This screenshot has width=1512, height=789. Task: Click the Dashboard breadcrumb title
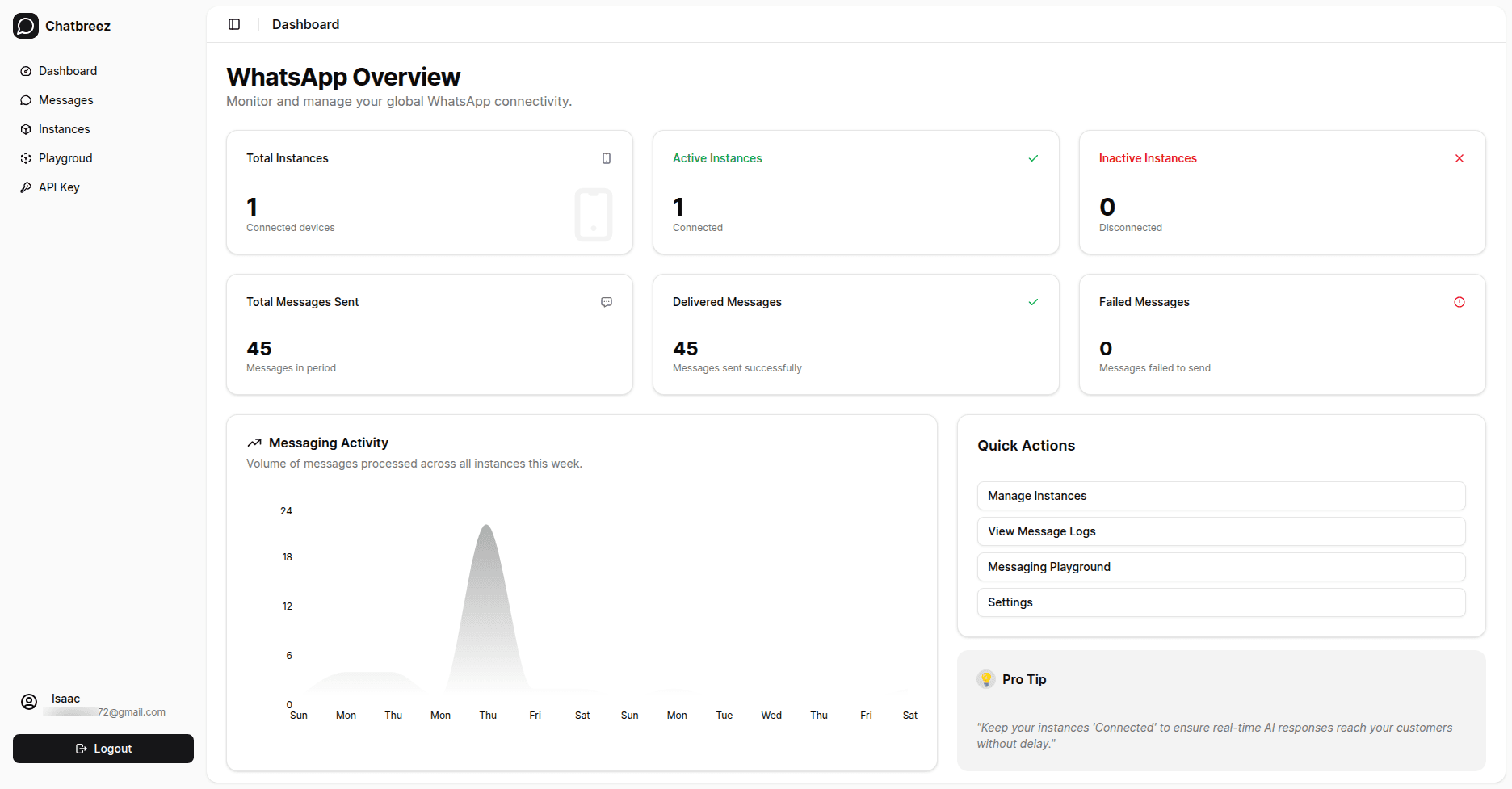pos(305,24)
